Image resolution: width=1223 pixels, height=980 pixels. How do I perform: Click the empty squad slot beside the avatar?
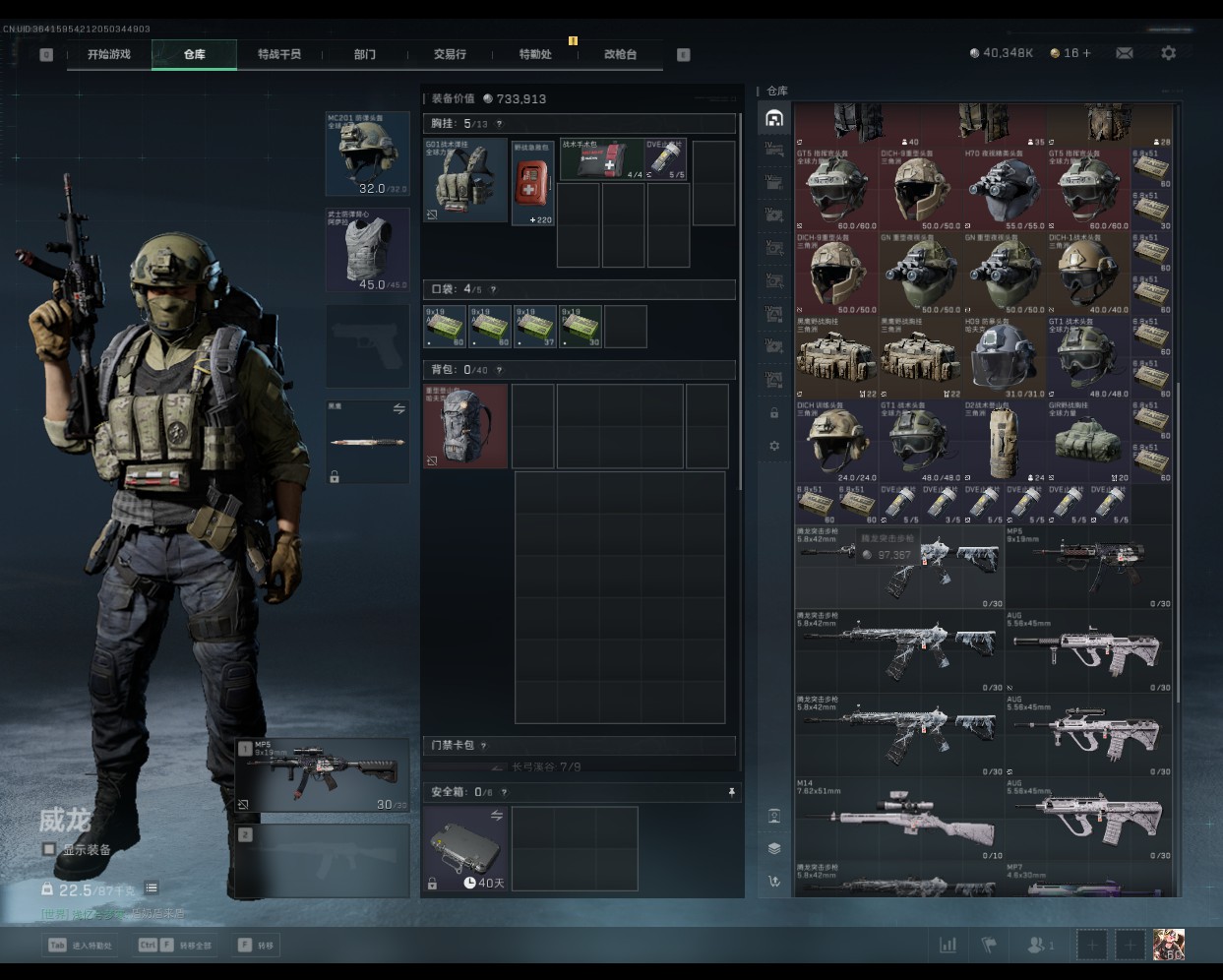point(1131,945)
